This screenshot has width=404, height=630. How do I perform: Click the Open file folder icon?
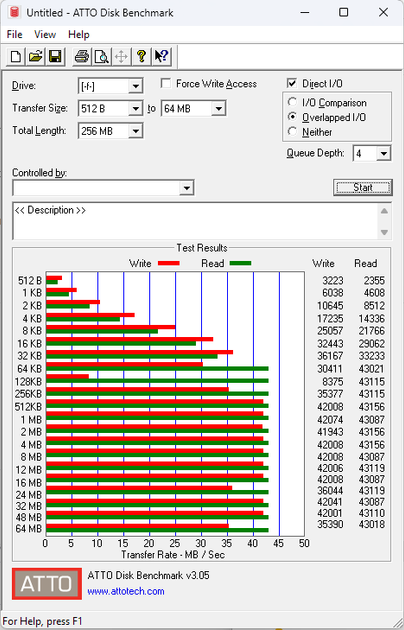pos(35,57)
